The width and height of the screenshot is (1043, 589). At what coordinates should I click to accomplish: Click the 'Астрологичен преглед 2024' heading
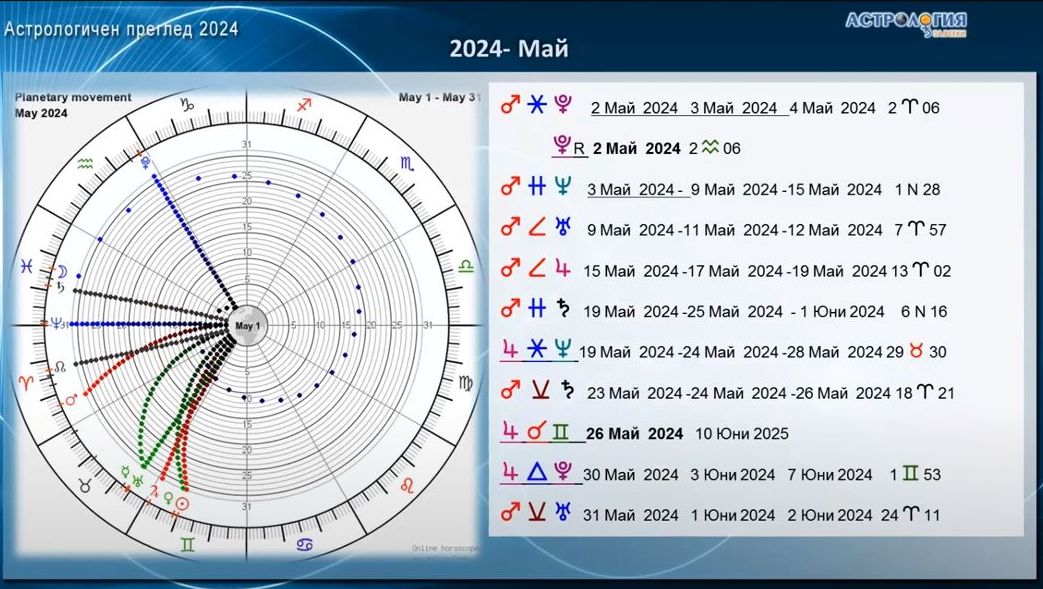121,29
